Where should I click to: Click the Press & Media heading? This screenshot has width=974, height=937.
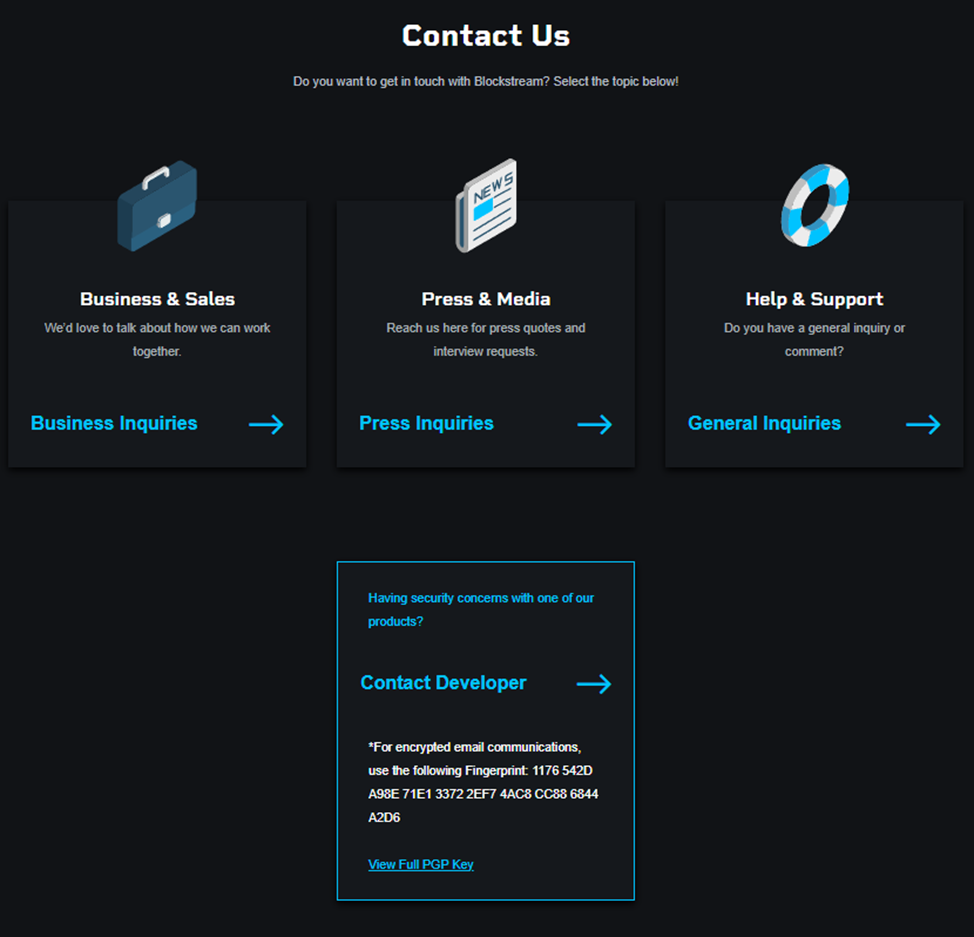pos(486,299)
